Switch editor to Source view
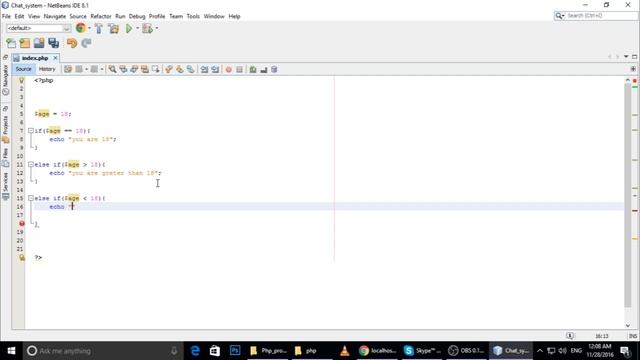640x360 pixels. [x=23, y=69]
